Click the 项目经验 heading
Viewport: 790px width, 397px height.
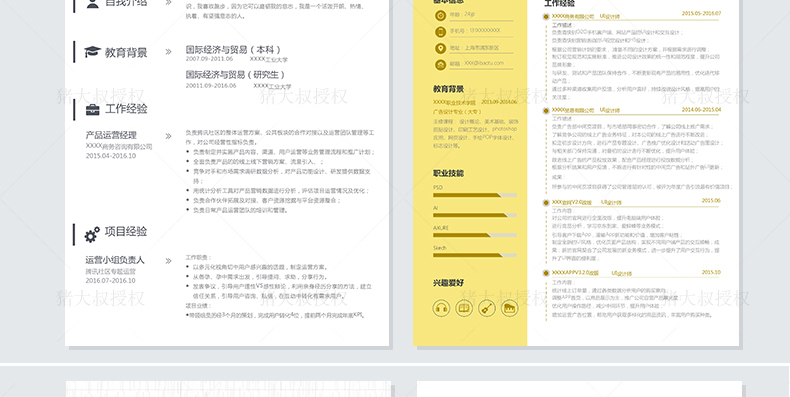[x=126, y=231]
